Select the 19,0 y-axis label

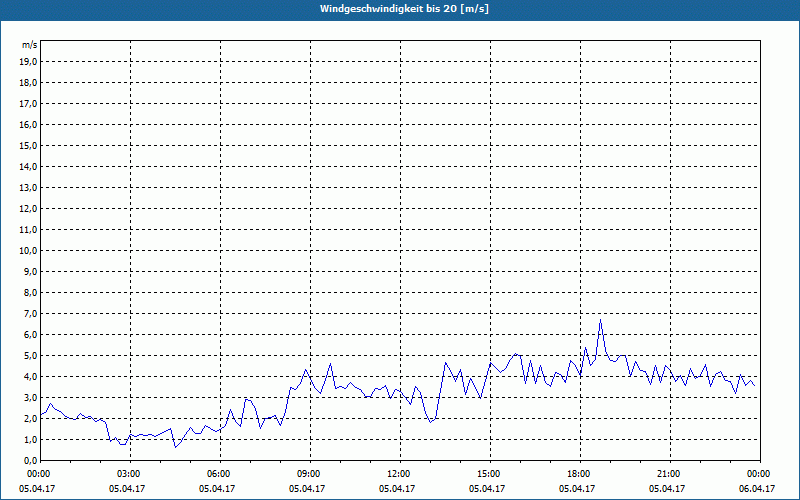pyautogui.click(x=29, y=62)
